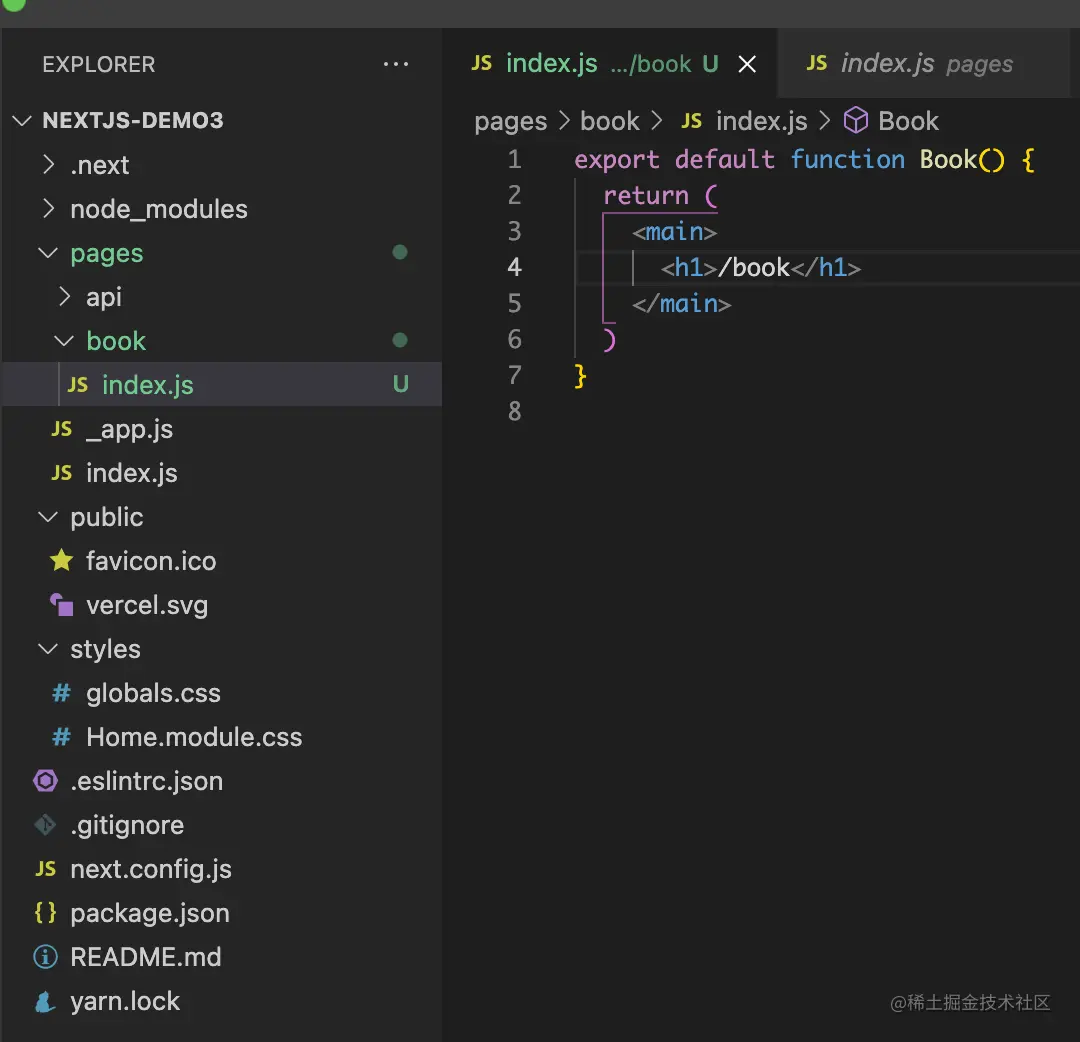The width and height of the screenshot is (1080, 1042).
Task: Click the yarn.lock file icon
Action: tap(46, 1001)
